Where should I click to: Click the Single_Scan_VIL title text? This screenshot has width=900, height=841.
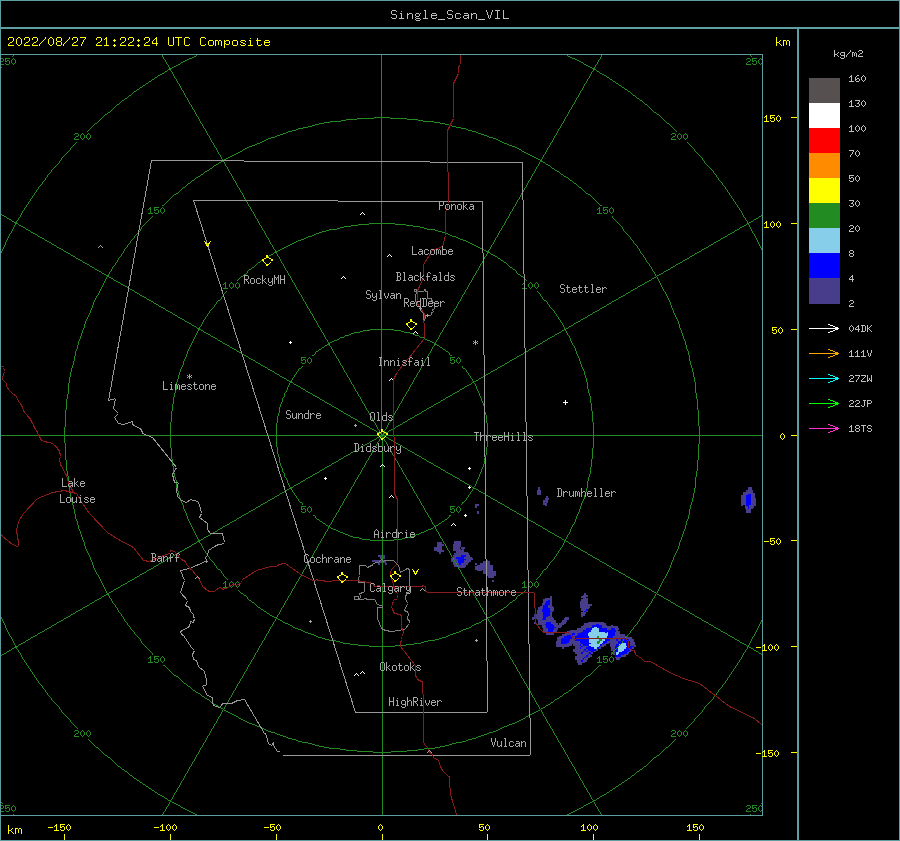(449, 15)
